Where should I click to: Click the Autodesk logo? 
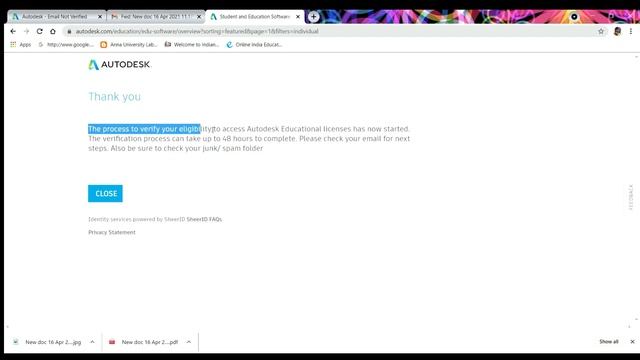(x=120, y=64)
